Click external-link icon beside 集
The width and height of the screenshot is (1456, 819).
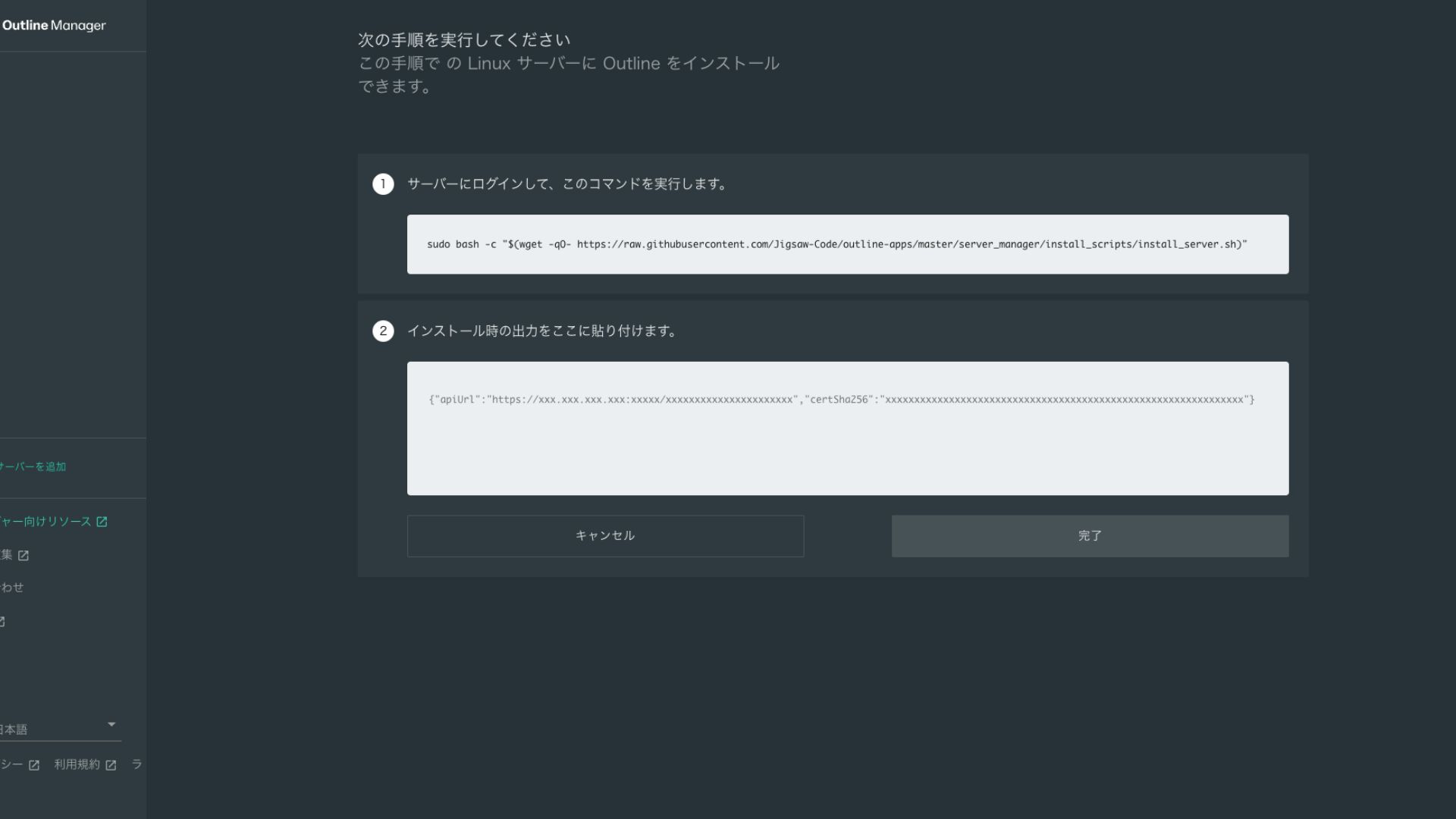[24, 556]
